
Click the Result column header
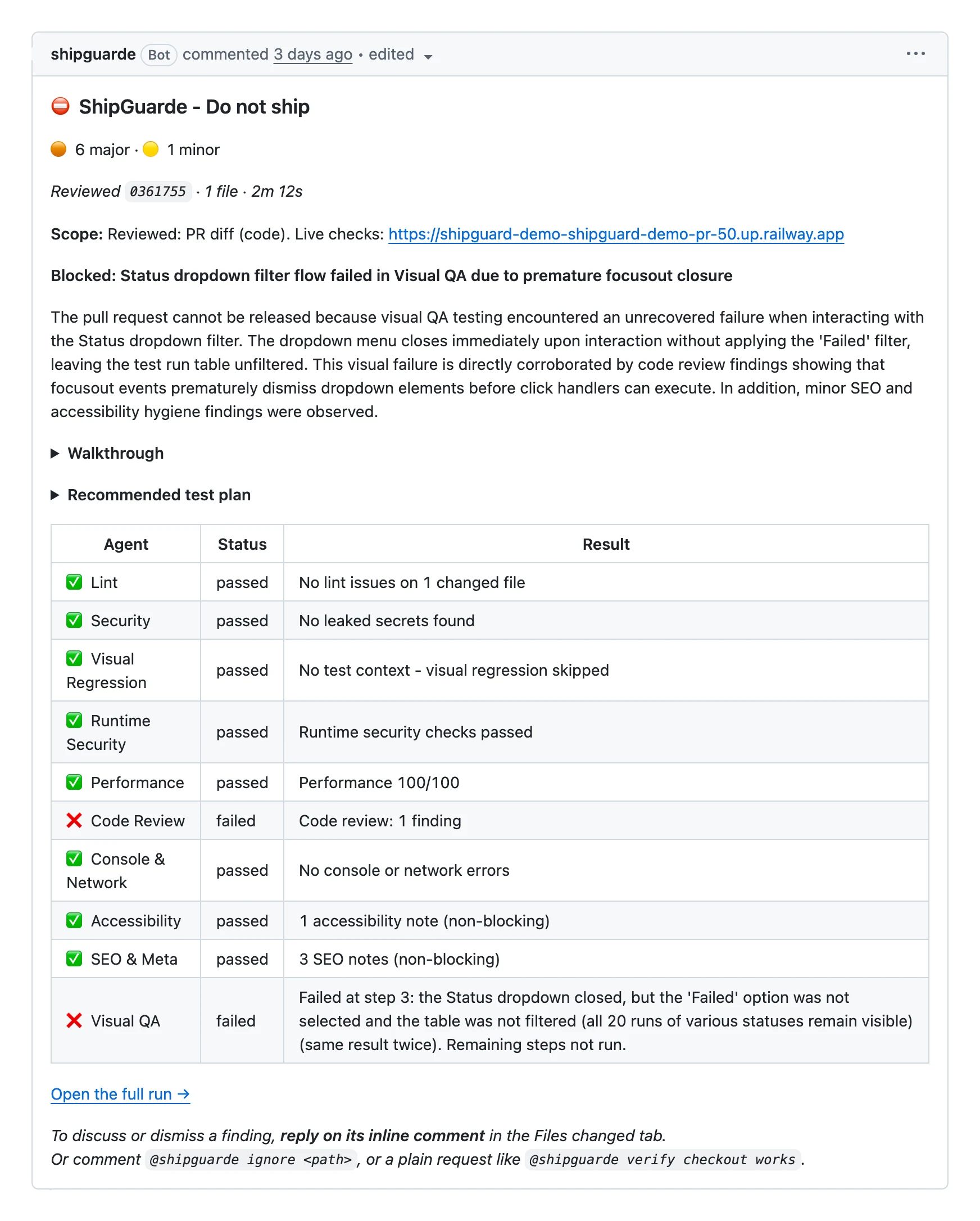606,544
